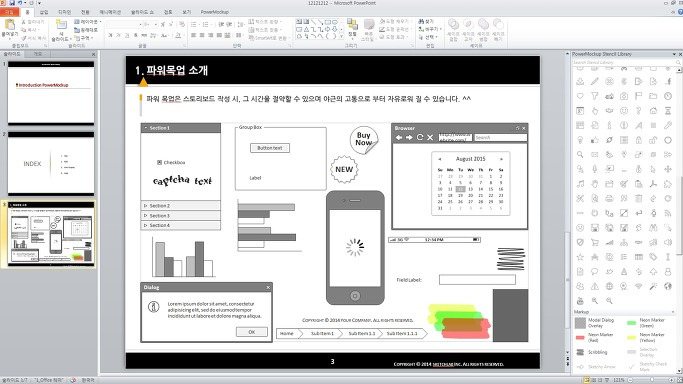Pick the binoculars stencil icon

coord(653,228)
